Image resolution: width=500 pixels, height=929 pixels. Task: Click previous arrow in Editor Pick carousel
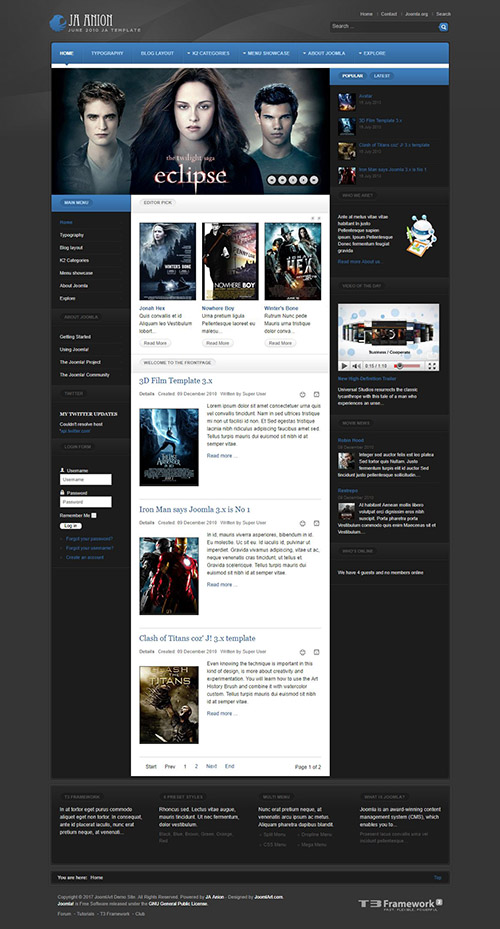(x=313, y=219)
